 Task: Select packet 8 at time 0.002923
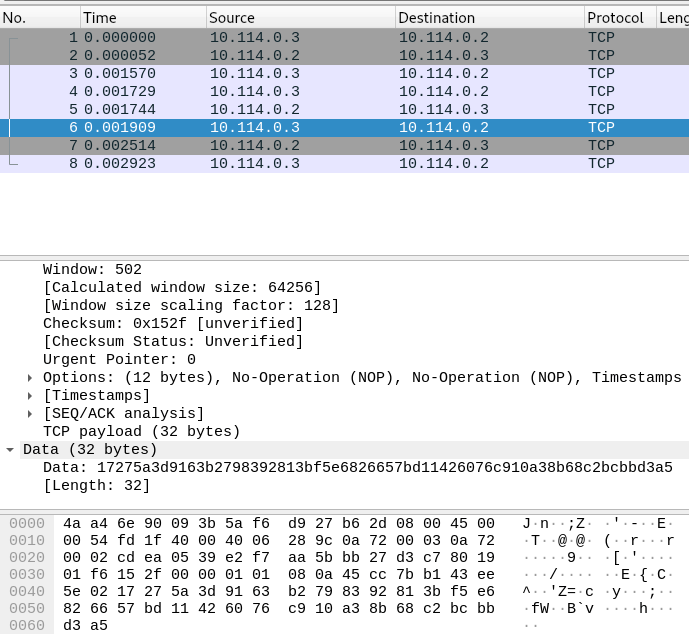tap(300, 164)
